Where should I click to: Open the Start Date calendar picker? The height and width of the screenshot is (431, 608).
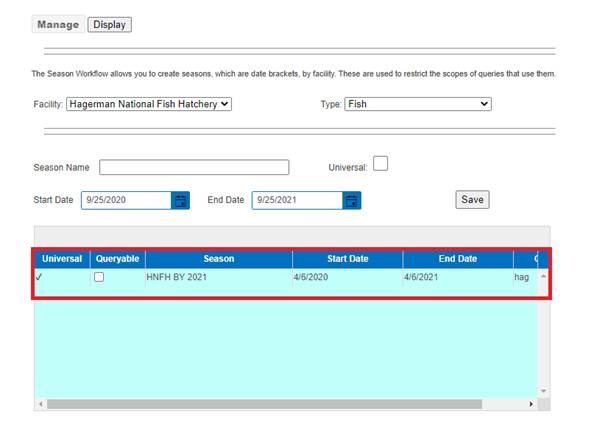click(180, 200)
